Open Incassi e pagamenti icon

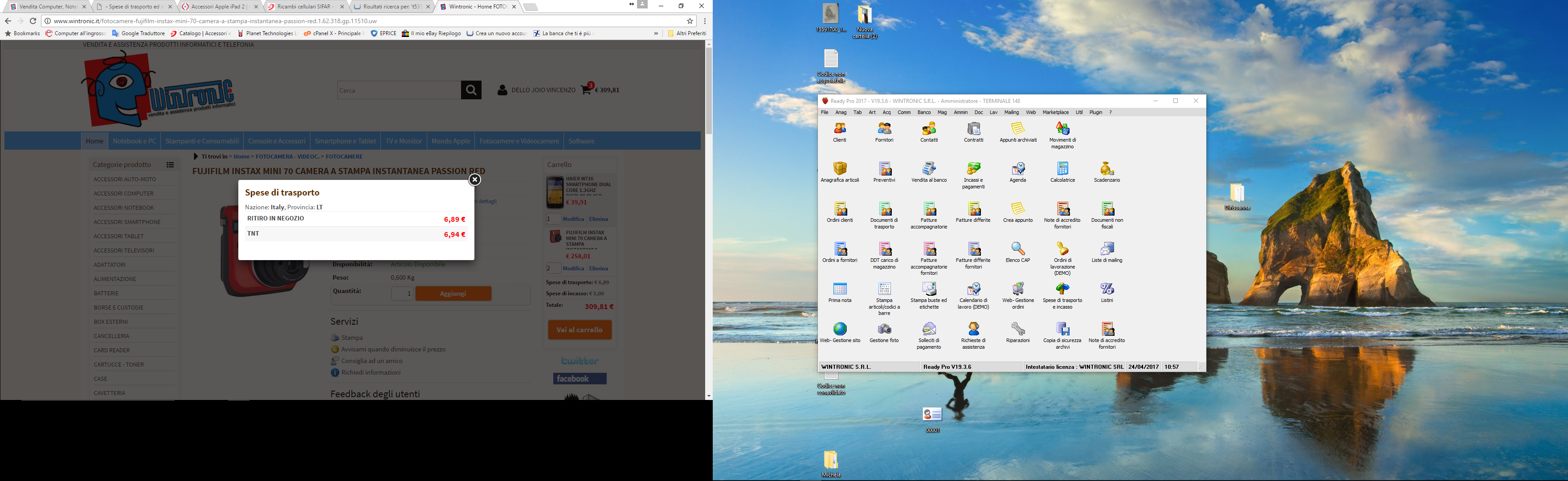(974, 169)
